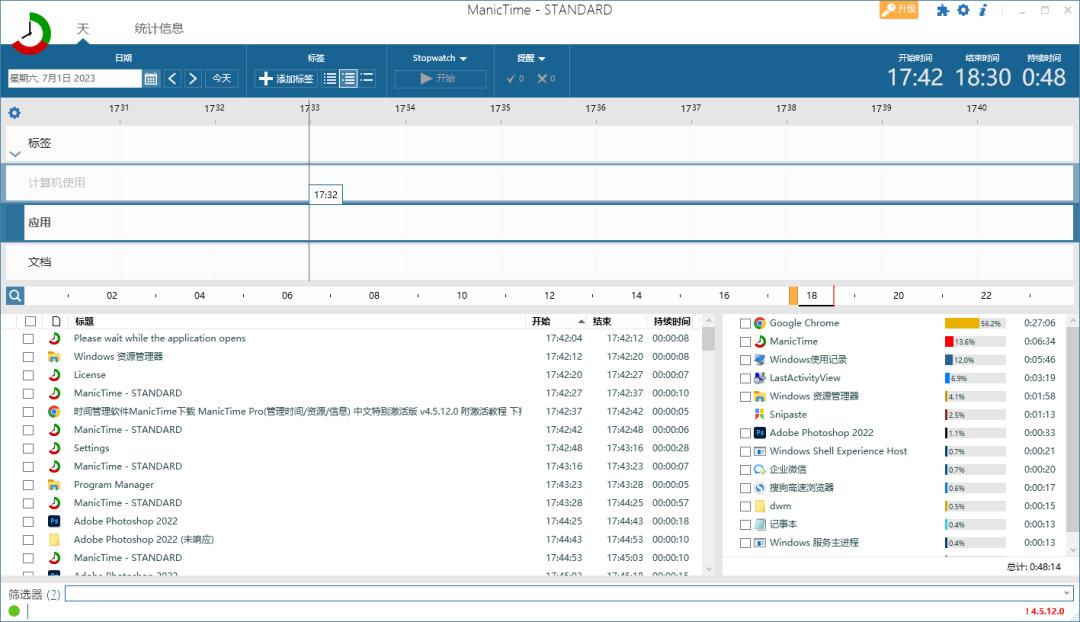Select the 天 tab
Image resolution: width=1080 pixels, height=622 pixels.
83,28
